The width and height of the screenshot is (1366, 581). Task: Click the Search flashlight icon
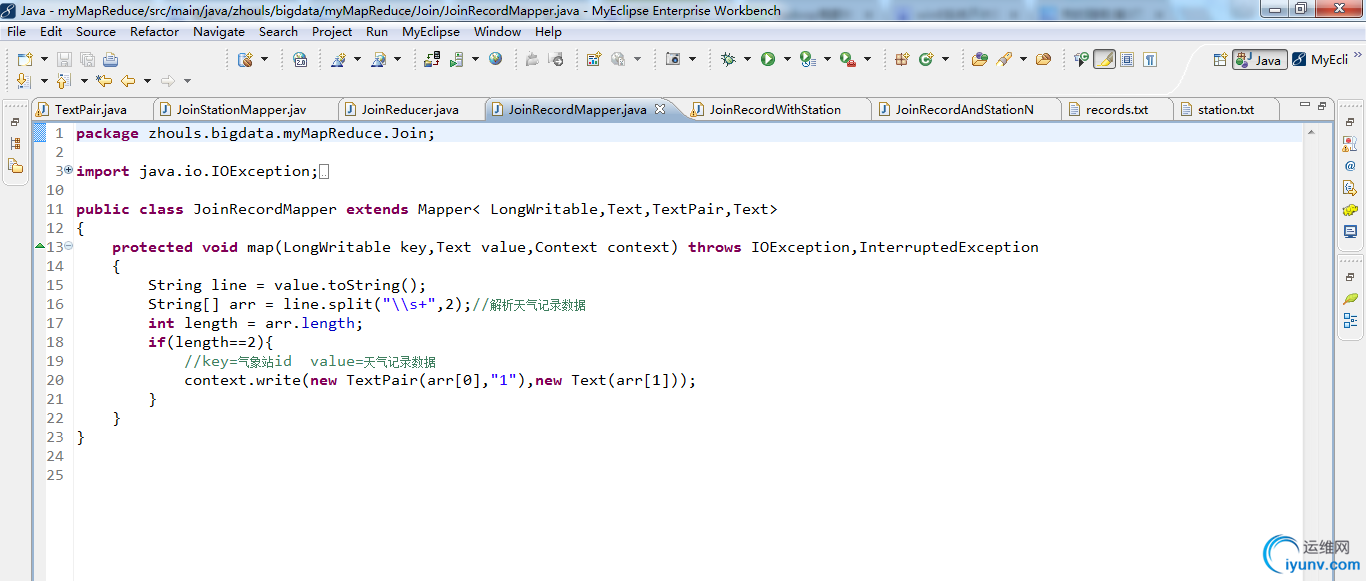[x=1004, y=59]
